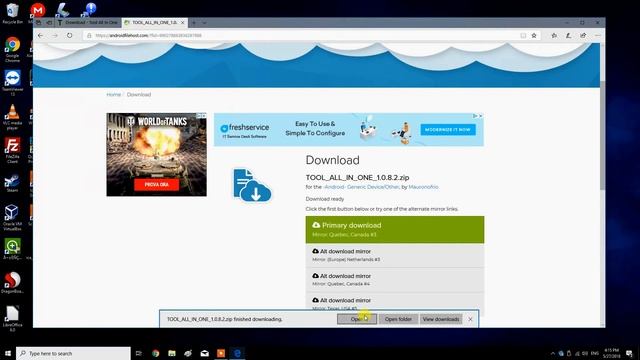Close the freshservice banner ad
Screen dimensions: 640x360
coord(480,116)
